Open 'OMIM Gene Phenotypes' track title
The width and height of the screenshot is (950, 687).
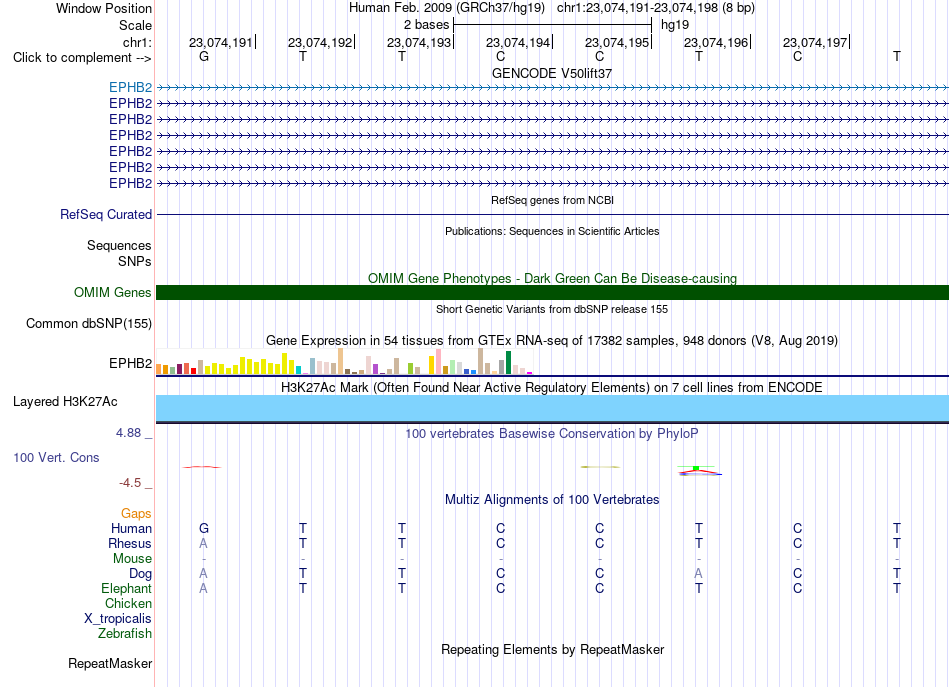552,278
